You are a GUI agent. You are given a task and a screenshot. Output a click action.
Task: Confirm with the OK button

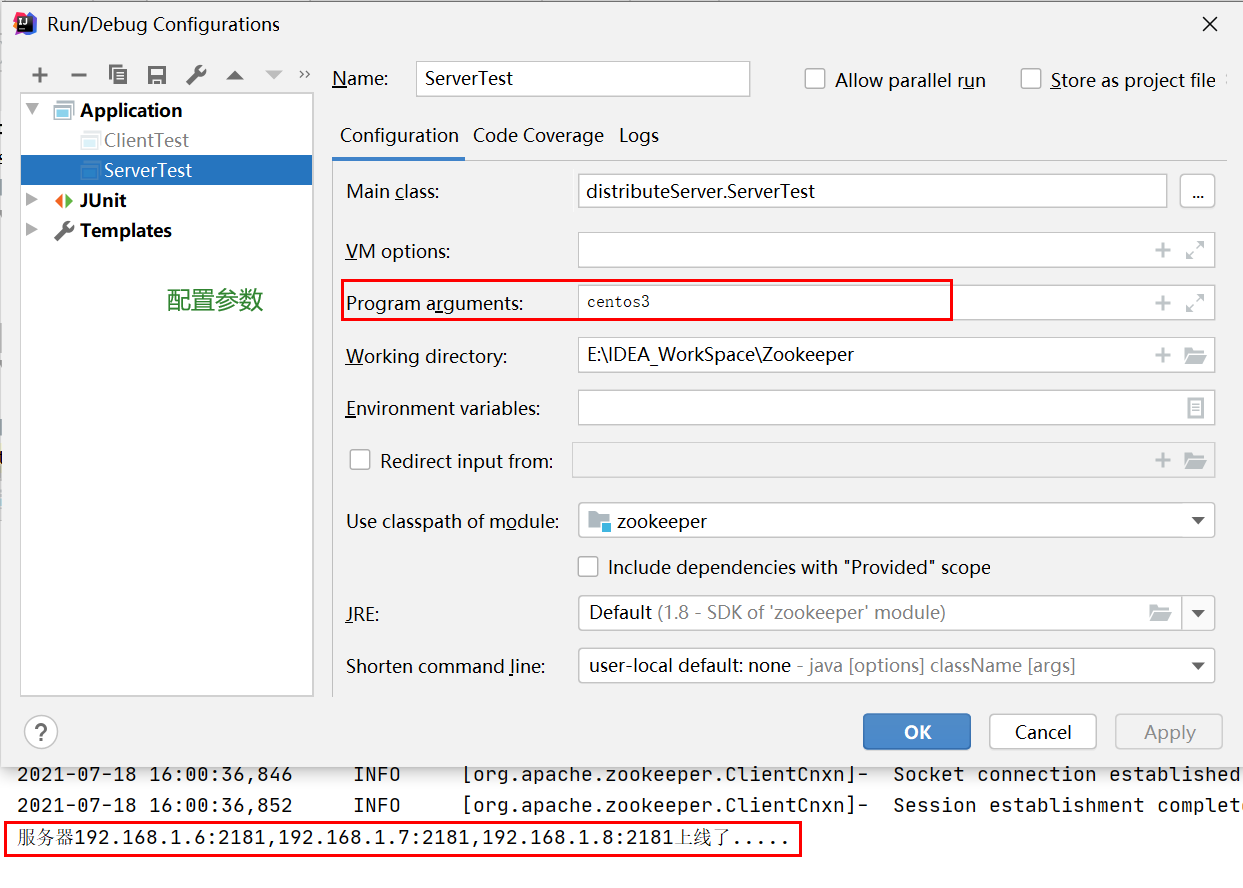click(x=917, y=732)
